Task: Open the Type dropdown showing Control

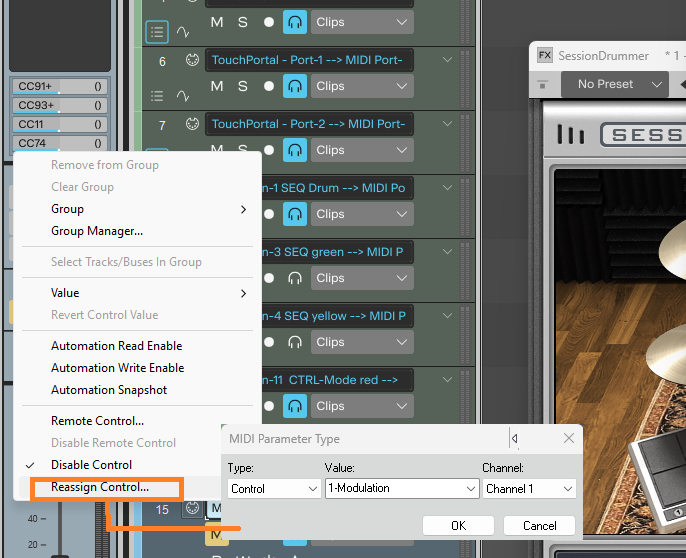Action: click(x=273, y=489)
